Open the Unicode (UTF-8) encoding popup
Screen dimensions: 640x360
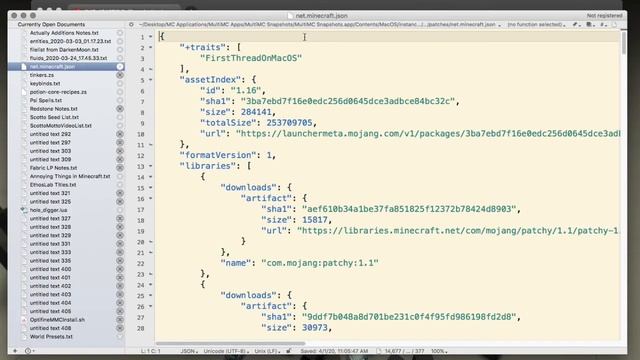coord(226,351)
